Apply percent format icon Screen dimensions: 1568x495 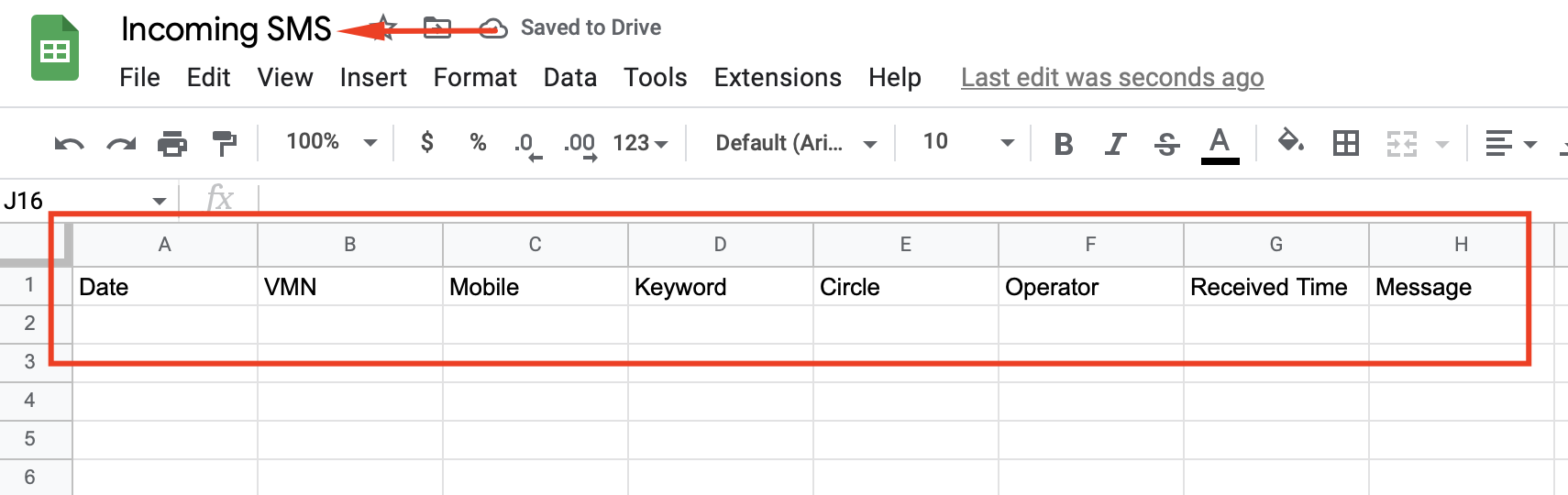pyautogui.click(x=478, y=142)
